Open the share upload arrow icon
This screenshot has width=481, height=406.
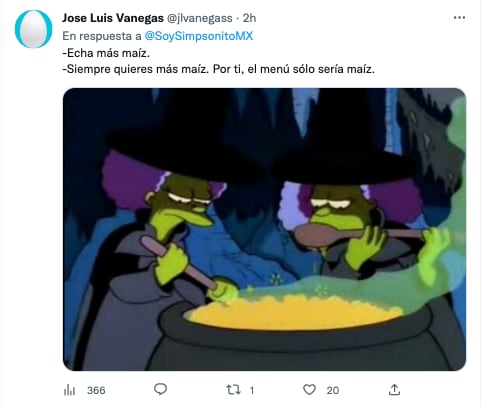pos(394,389)
